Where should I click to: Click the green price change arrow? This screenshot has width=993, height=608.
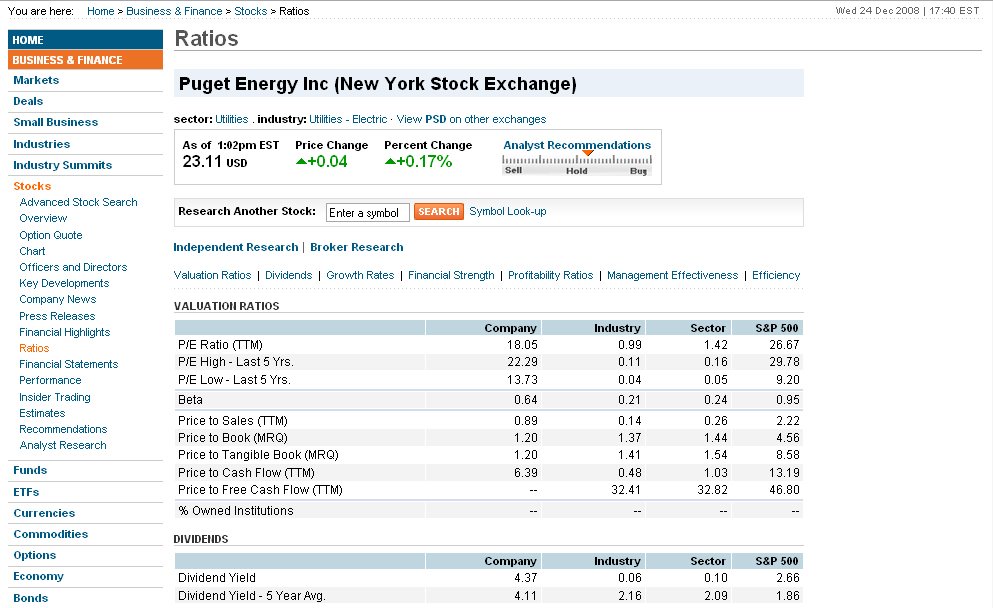301,162
